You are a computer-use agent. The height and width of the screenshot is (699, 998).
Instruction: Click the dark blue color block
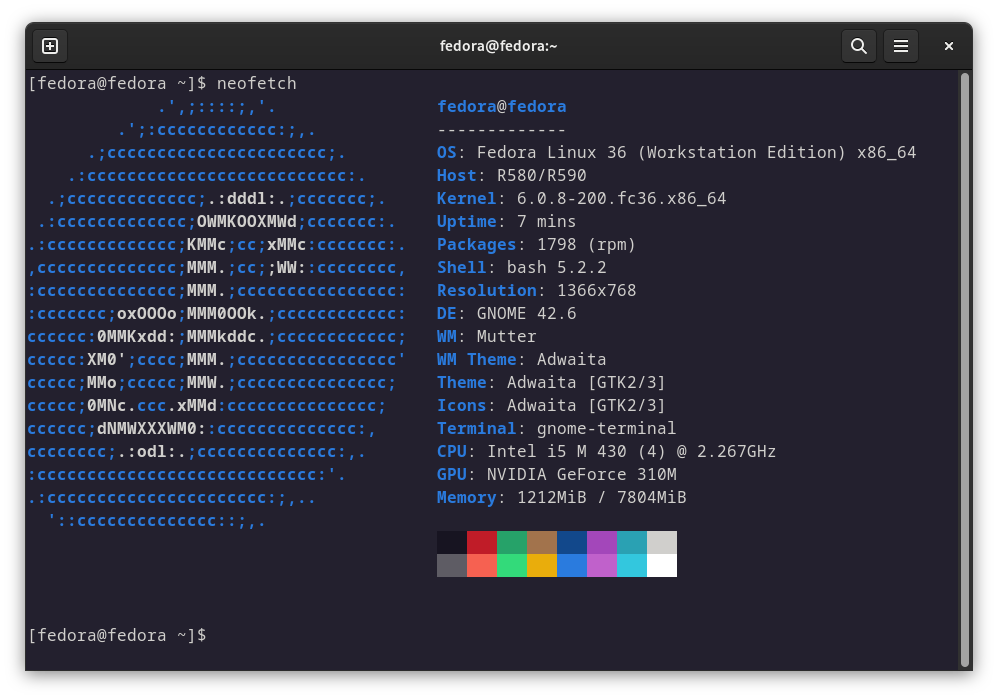[572, 542]
